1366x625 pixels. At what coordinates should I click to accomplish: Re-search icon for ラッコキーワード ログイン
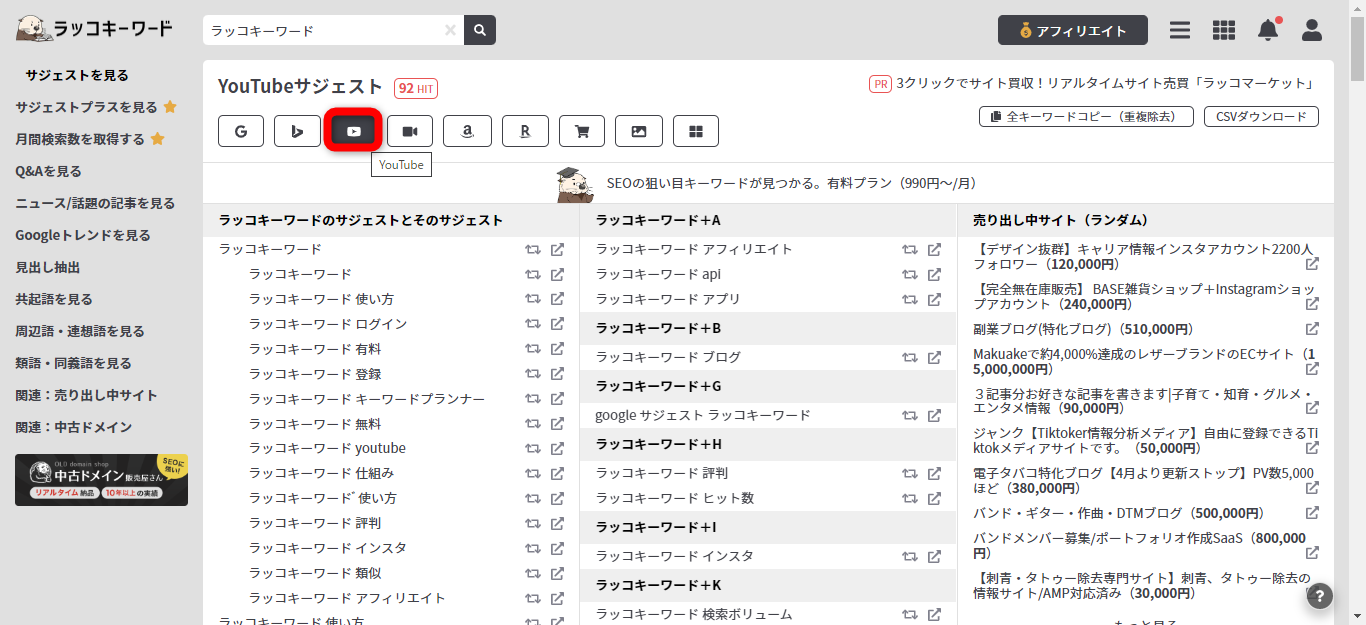point(533,324)
